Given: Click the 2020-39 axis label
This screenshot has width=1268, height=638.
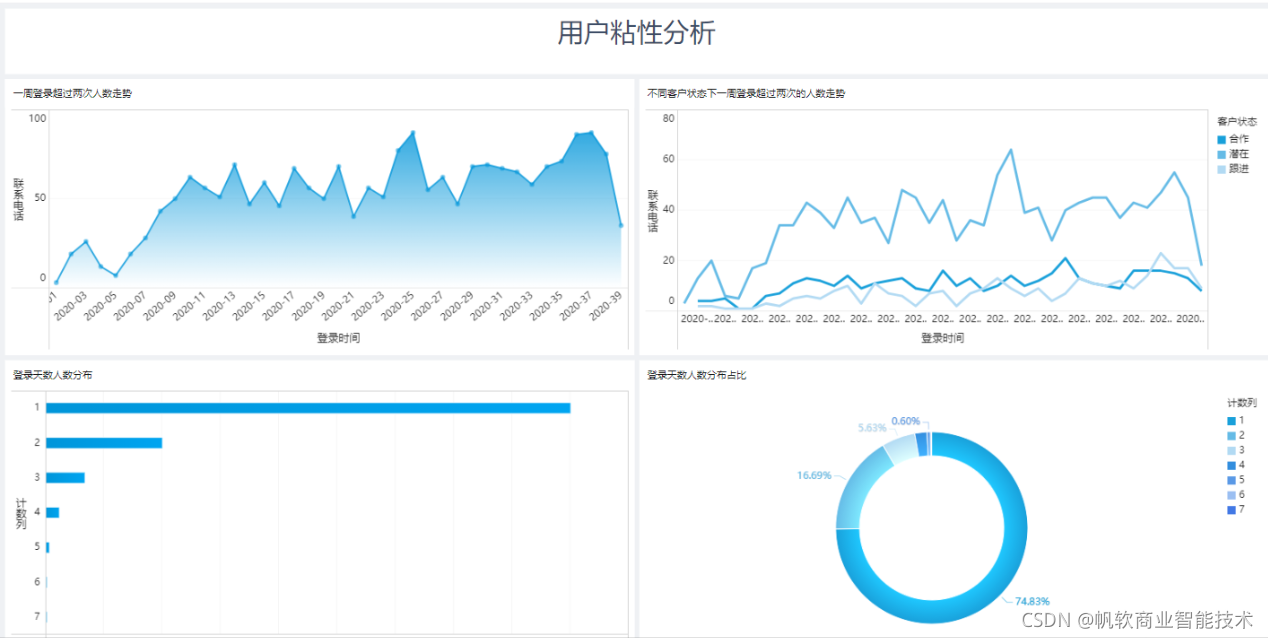Looking at the screenshot, I should [606, 305].
